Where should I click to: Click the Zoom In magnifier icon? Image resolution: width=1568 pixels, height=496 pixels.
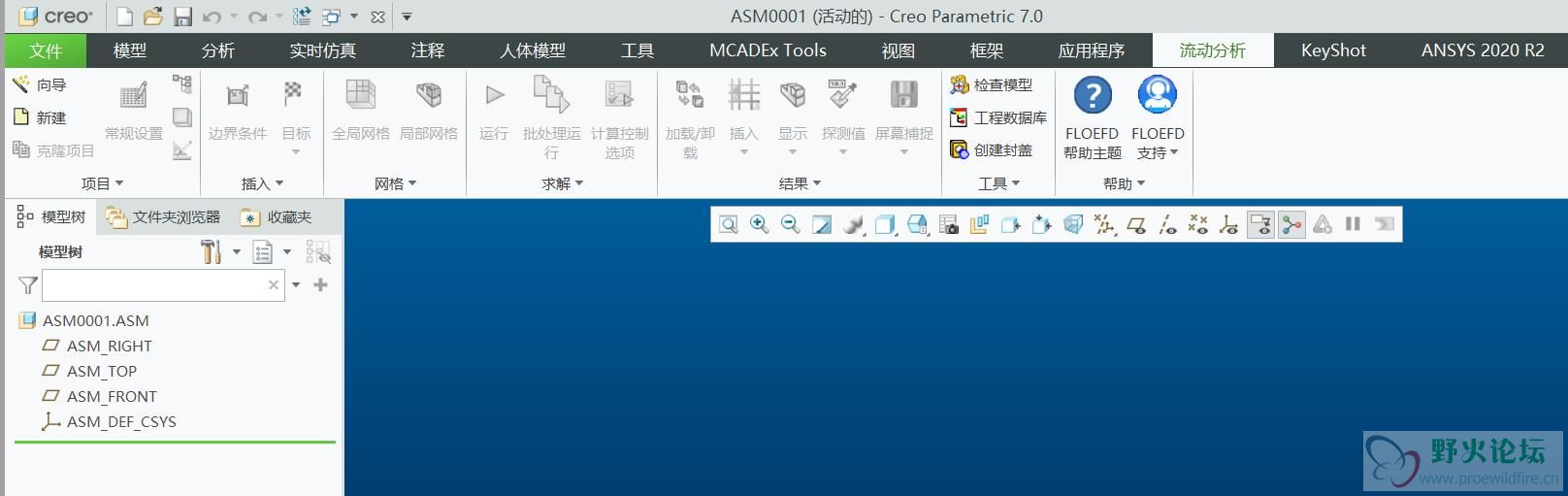coord(760,225)
